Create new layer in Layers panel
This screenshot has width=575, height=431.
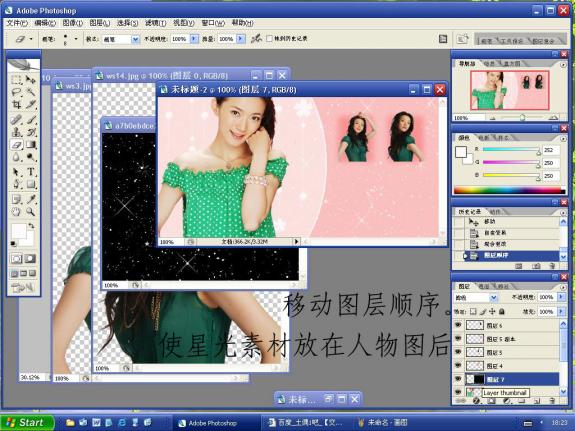point(536,401)
